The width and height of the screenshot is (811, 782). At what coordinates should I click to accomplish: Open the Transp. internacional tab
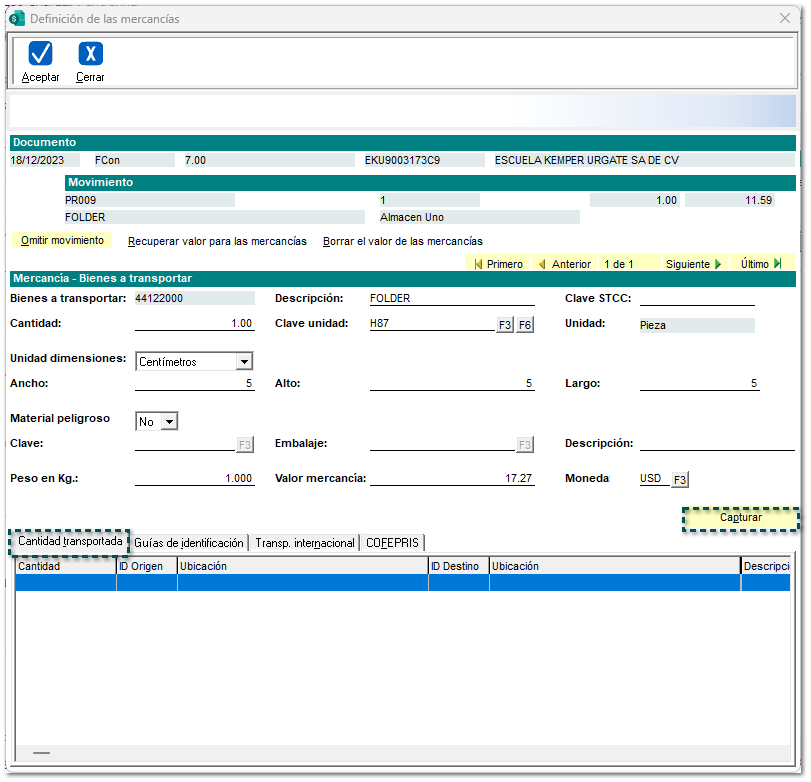304,543
